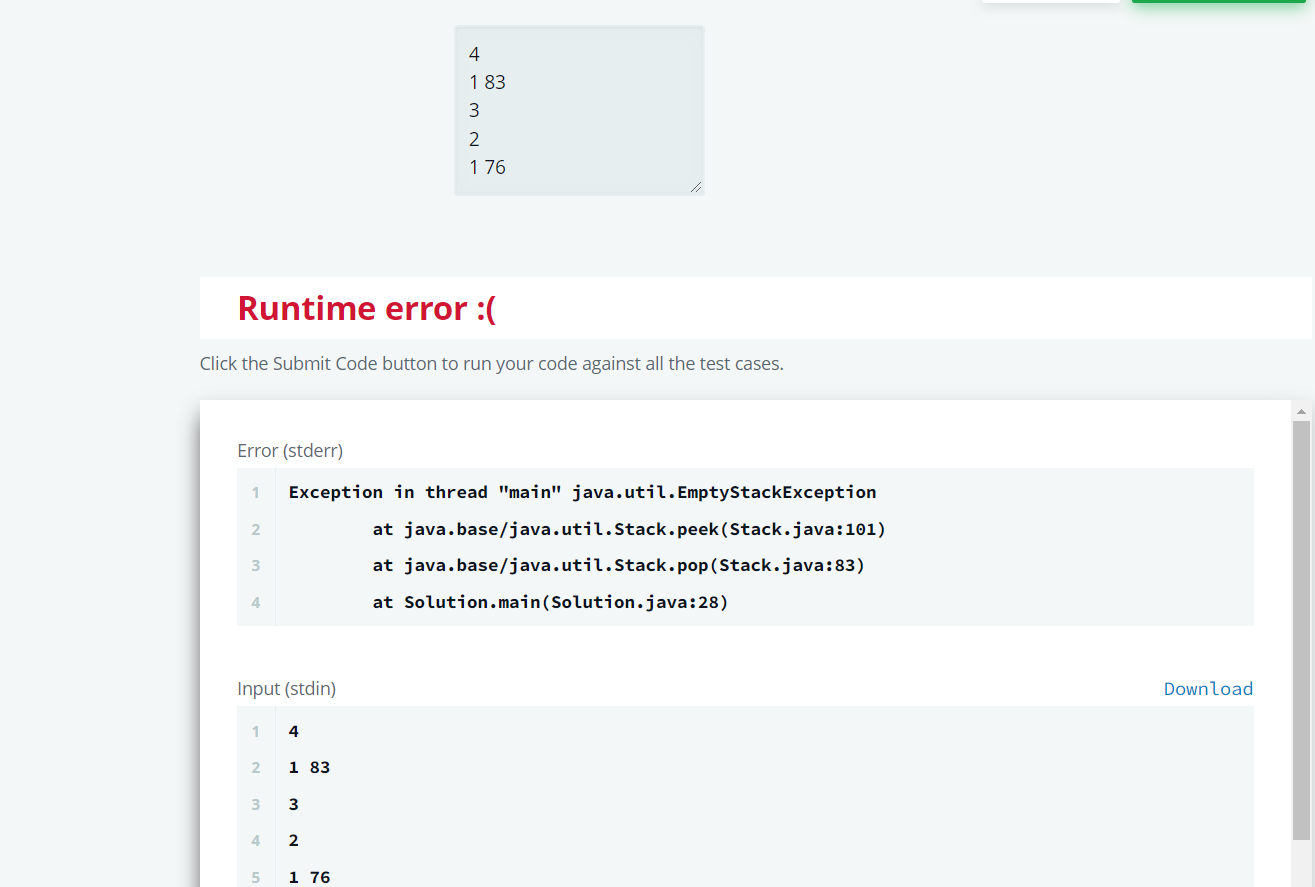The image size is (1315, 887).
Task: Click the green button edge at top
Action: (1218, 2)
